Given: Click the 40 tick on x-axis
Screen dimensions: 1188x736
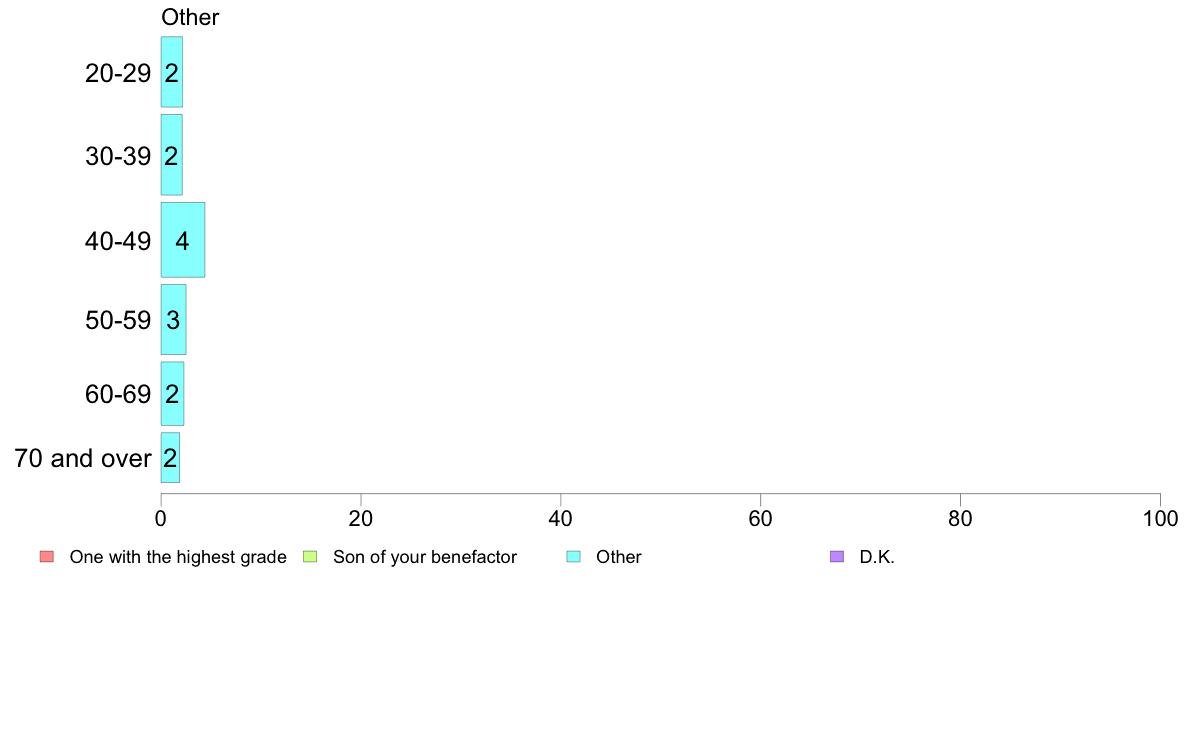Looking at the screenshot, I should point(560,518).
